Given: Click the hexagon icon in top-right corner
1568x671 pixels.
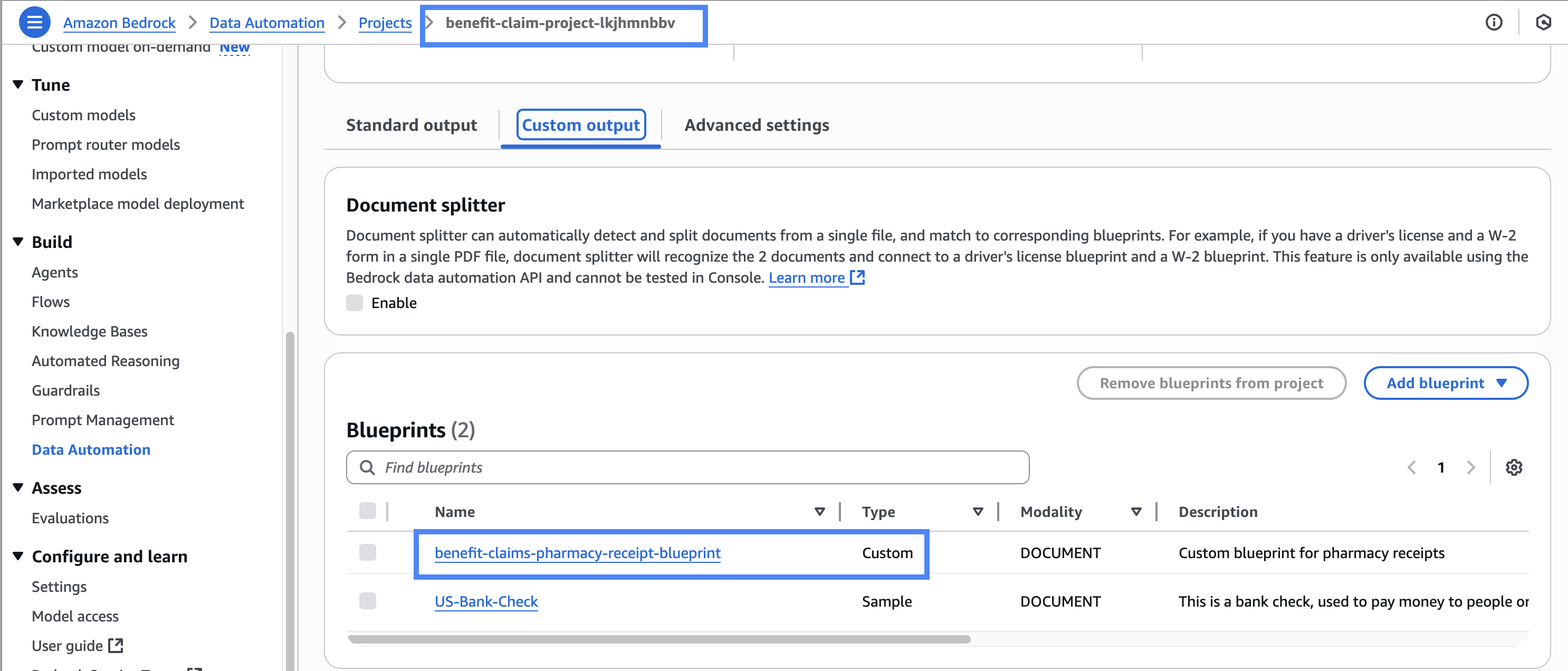Looking at the screenshot, I should (1543, 23).
